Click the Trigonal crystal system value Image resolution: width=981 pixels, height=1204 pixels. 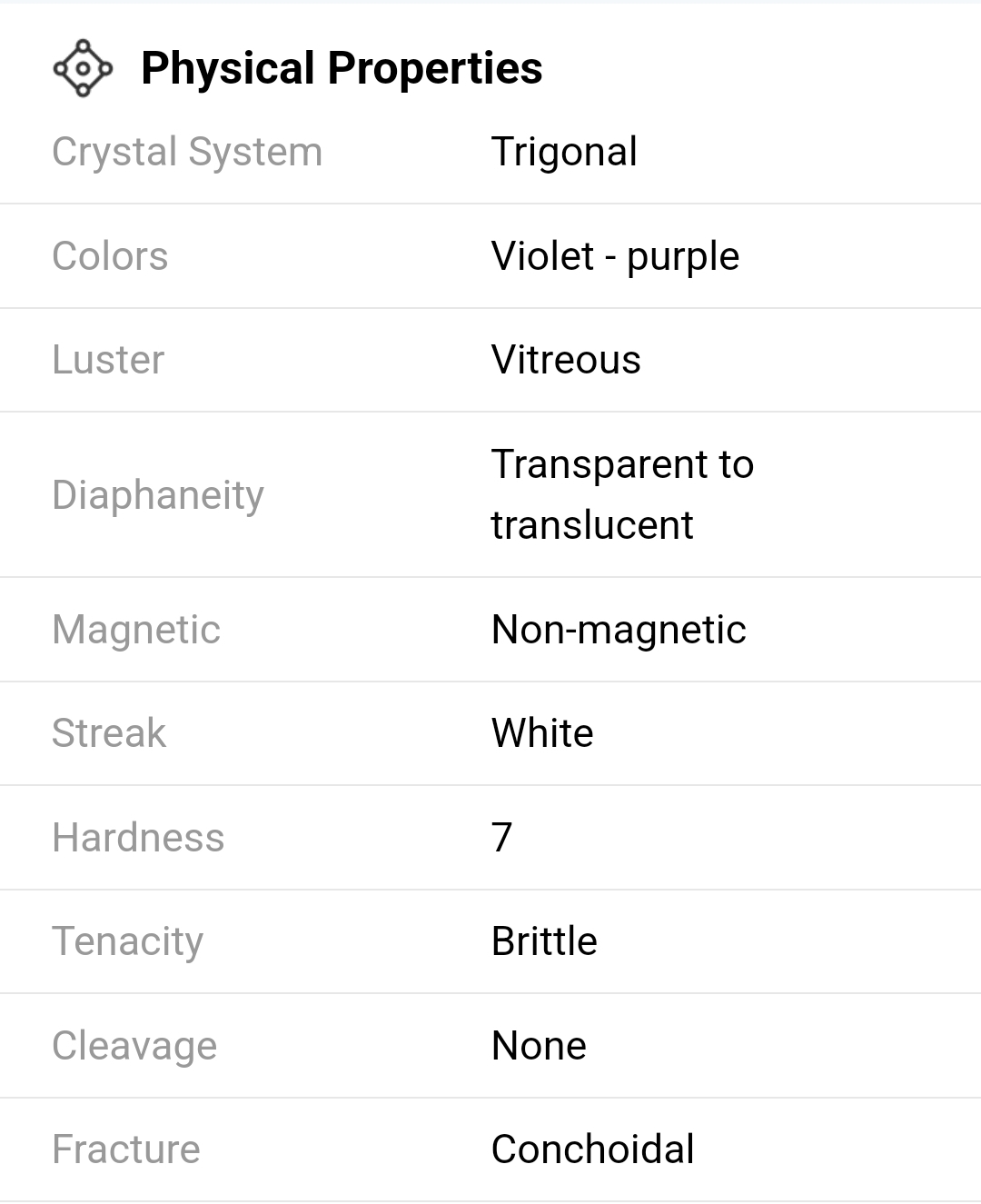(x=564, y=152)
